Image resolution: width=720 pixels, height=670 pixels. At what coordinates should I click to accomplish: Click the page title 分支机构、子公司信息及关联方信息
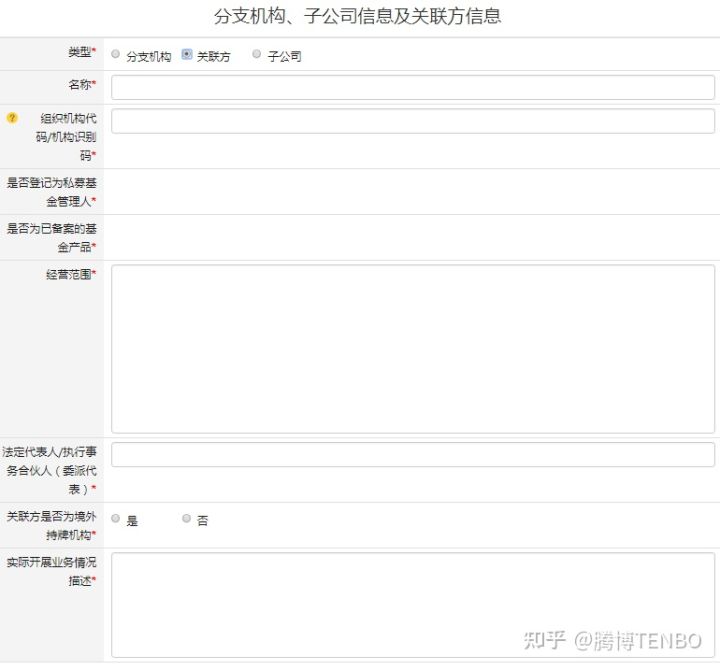pyautogui.click(x=358, y=16)
